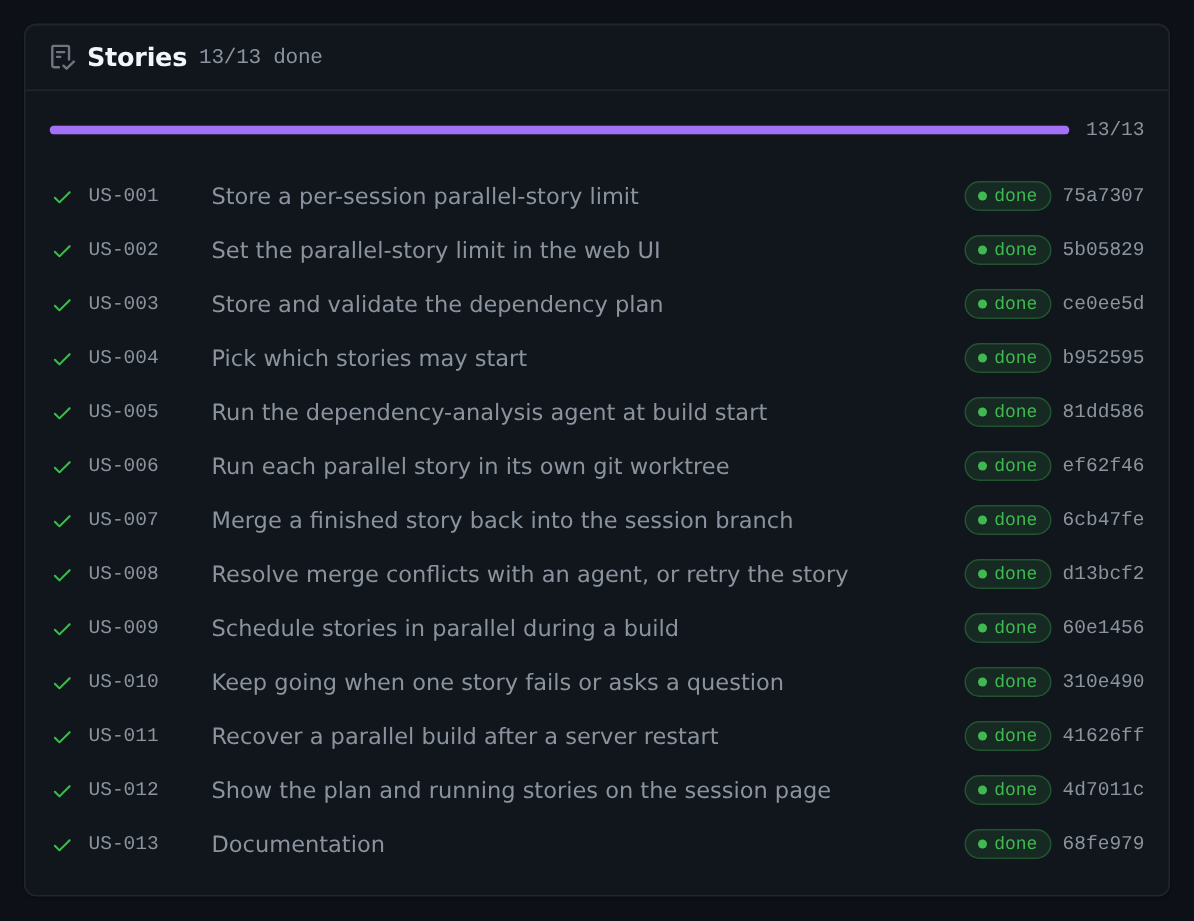Click the US-009 story ID
The image size is (1194, 921).
123,628
